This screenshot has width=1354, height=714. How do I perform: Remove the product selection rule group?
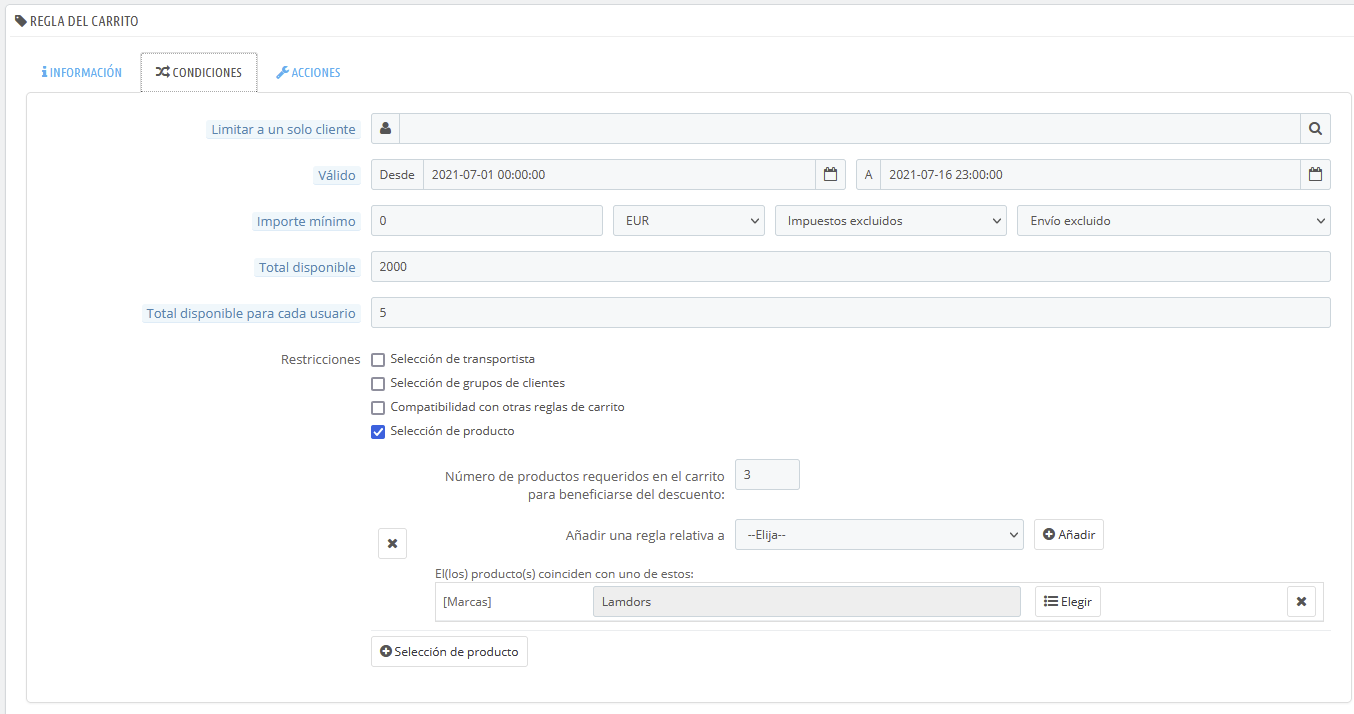click(x=392, y=543)
